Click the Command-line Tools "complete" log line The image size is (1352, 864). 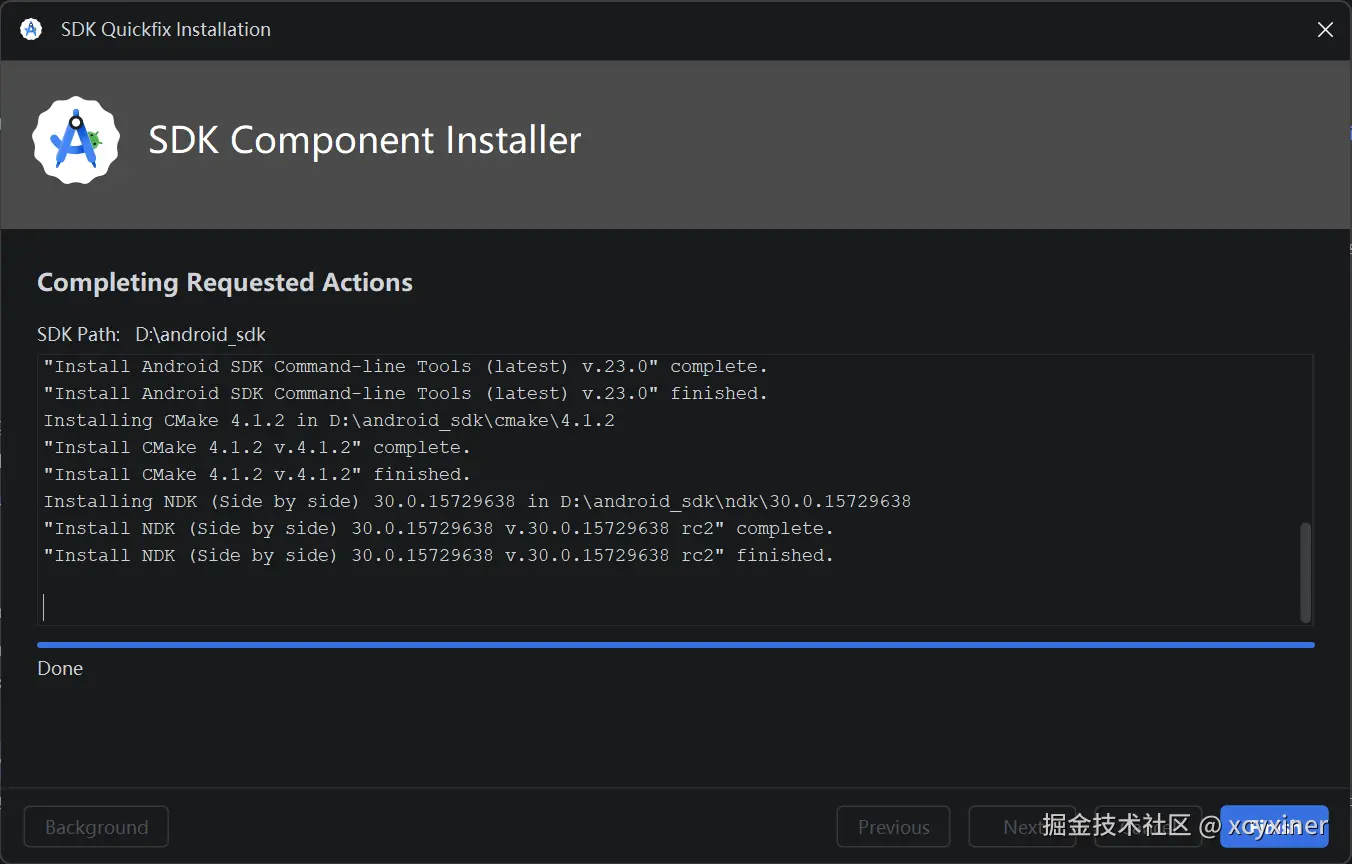(406, 367)
